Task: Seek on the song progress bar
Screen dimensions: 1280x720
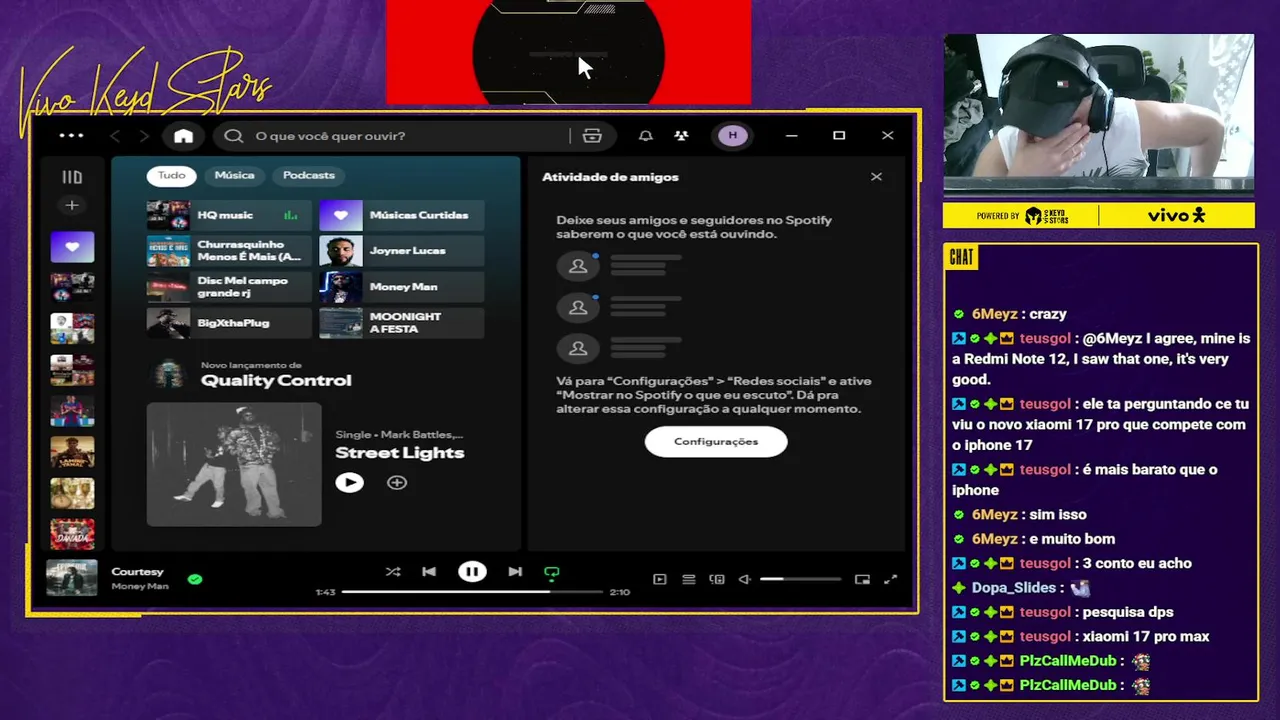Action: coord(472,592)
